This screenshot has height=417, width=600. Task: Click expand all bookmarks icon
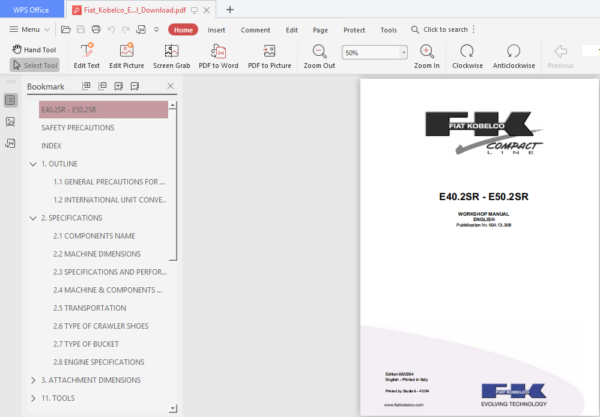click(86, 86)
